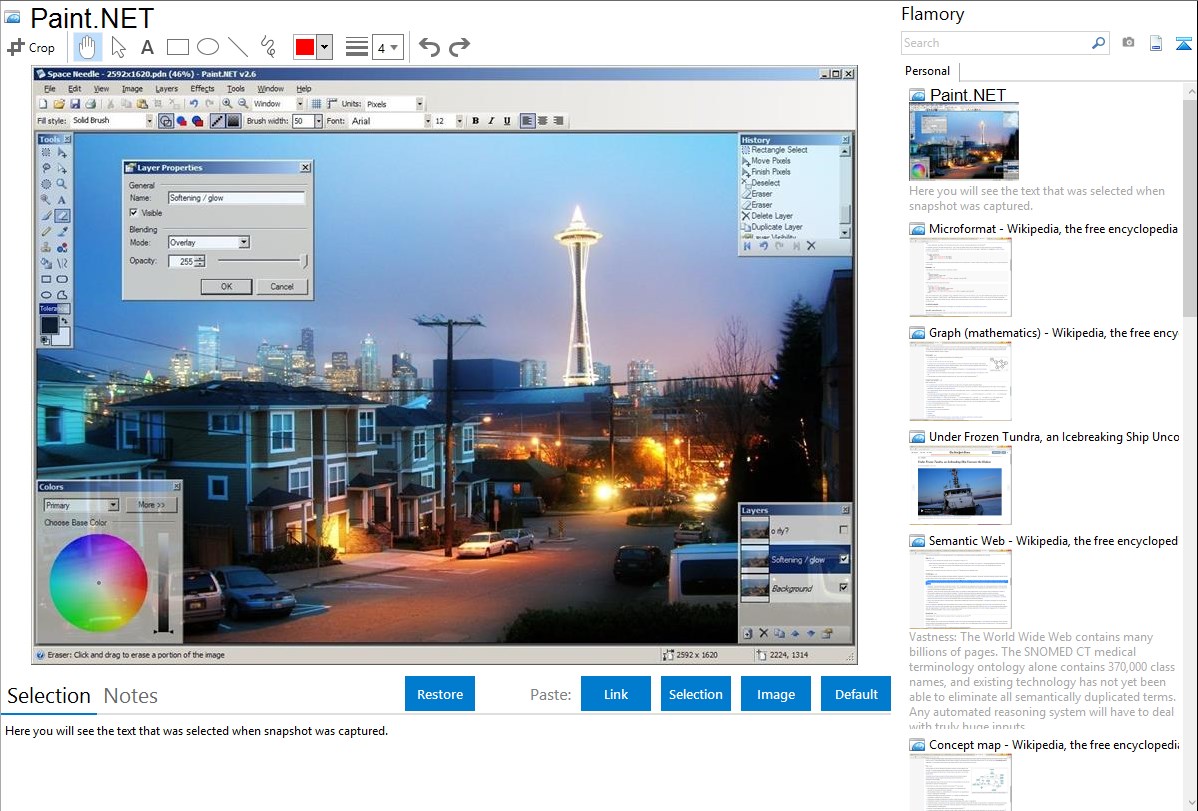This screenshot has height=811, width=1198.
Task: Click into the Flamory Search field
Action: coord(996,43)
